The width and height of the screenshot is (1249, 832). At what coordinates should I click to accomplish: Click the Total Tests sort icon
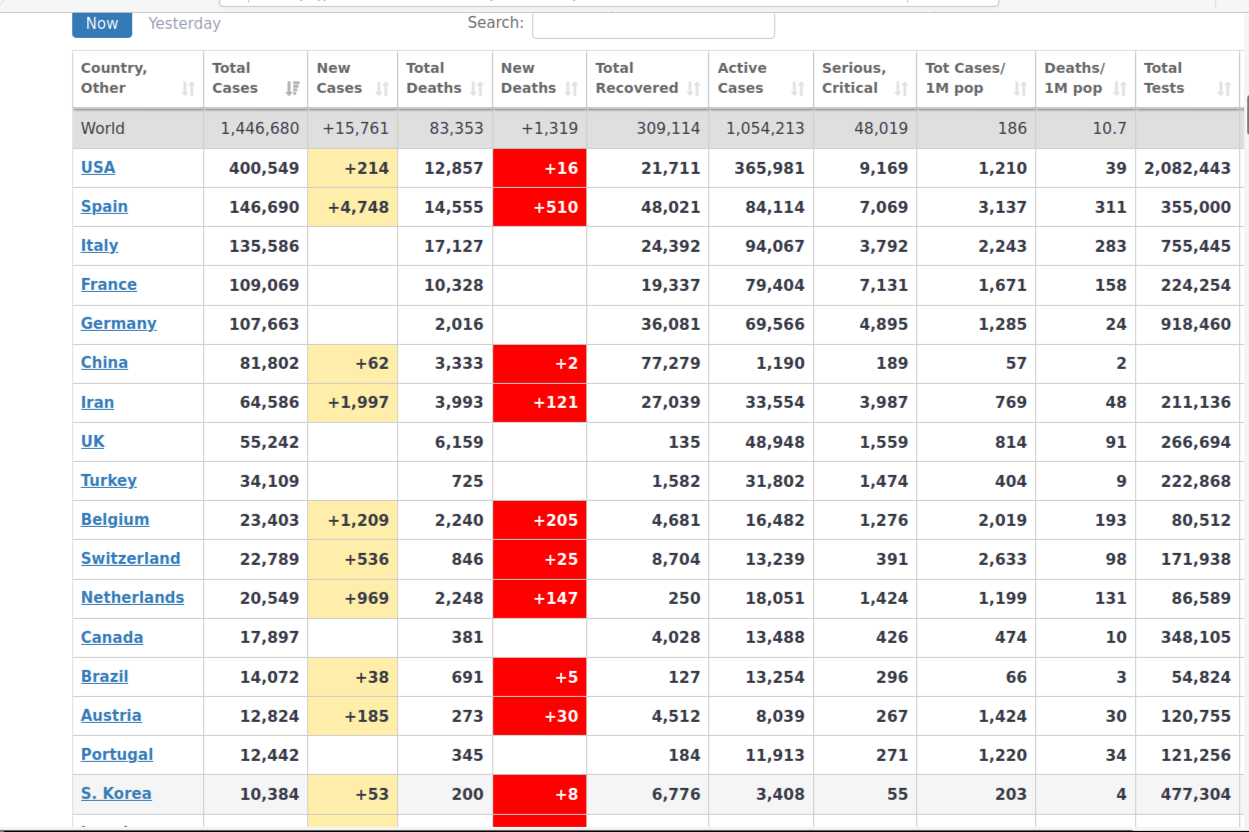coord(1223,89)
